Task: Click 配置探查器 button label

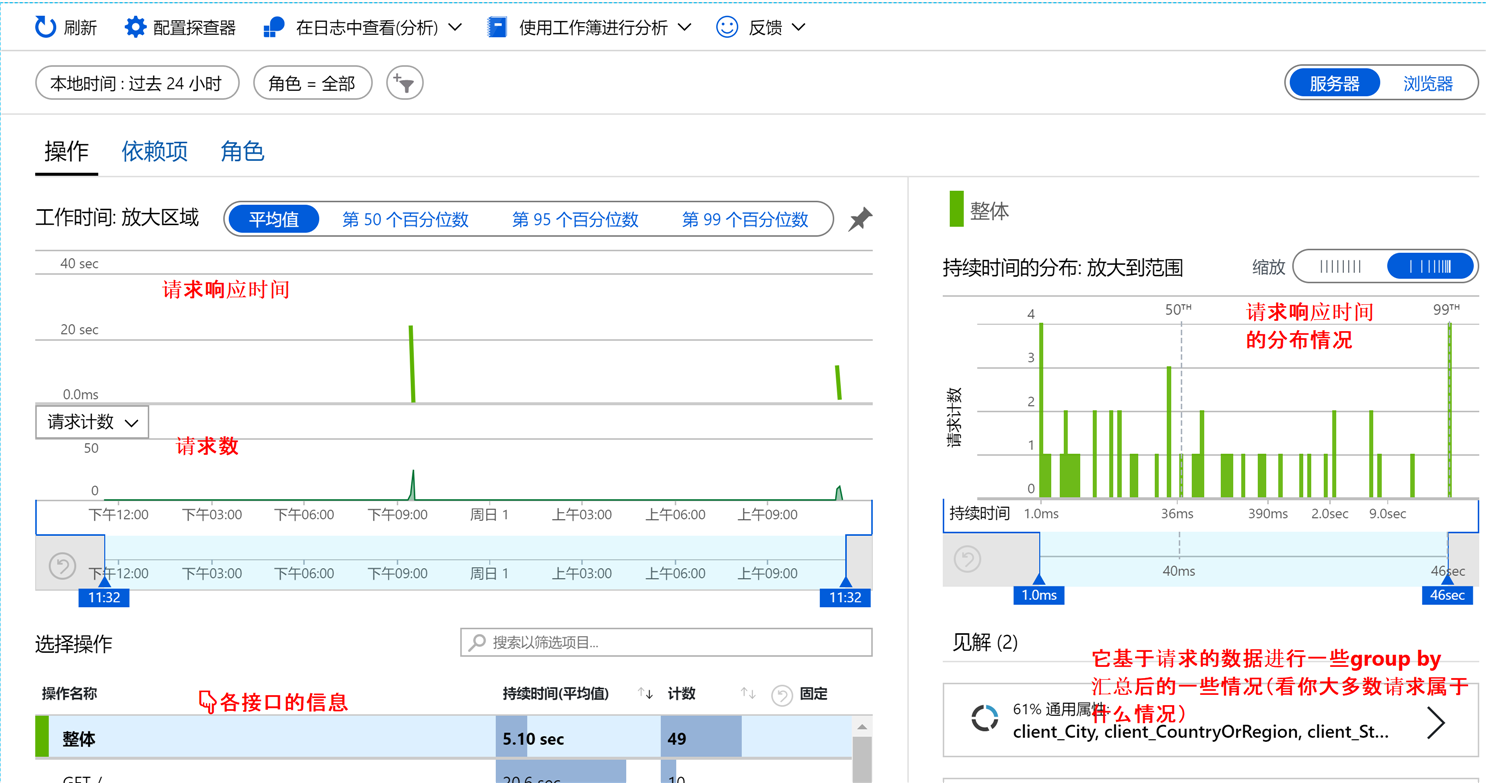Action: pos(194,28)
